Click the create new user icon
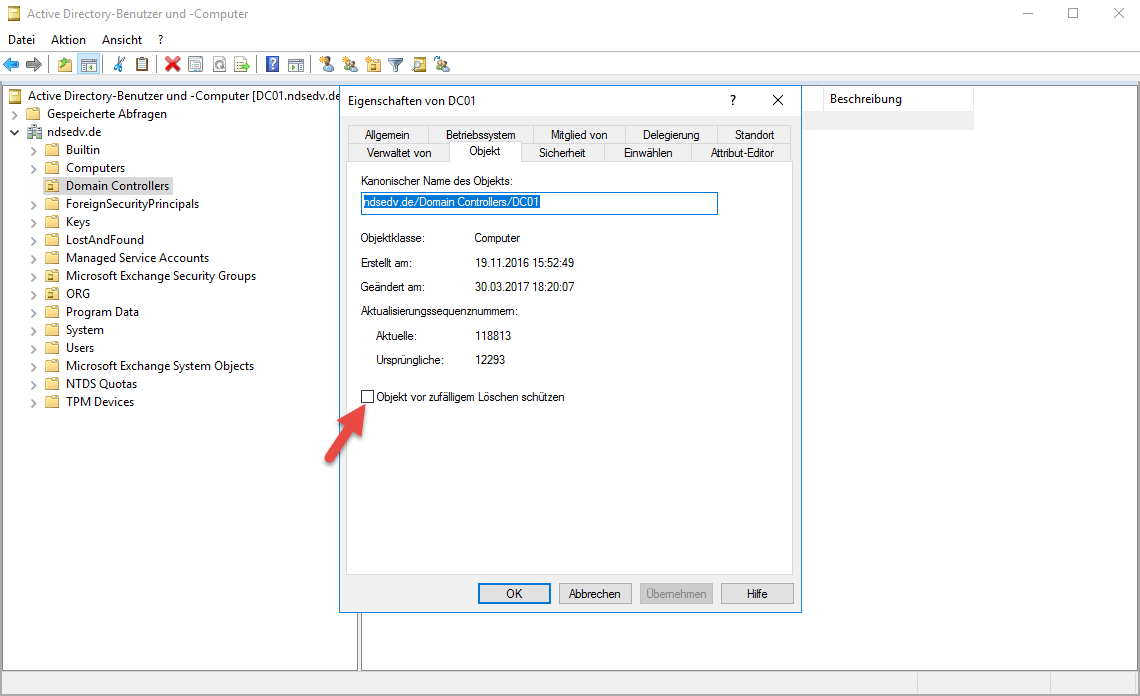 click(x=326, y=65)
